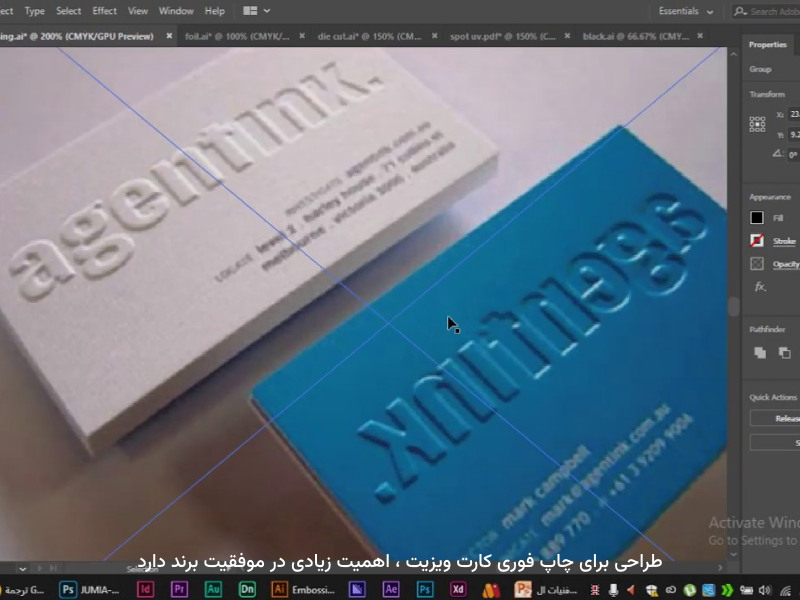The image size is (800, 600).
Task: Open Adobe After Effects from taskbar
Action: pos(391,590)
